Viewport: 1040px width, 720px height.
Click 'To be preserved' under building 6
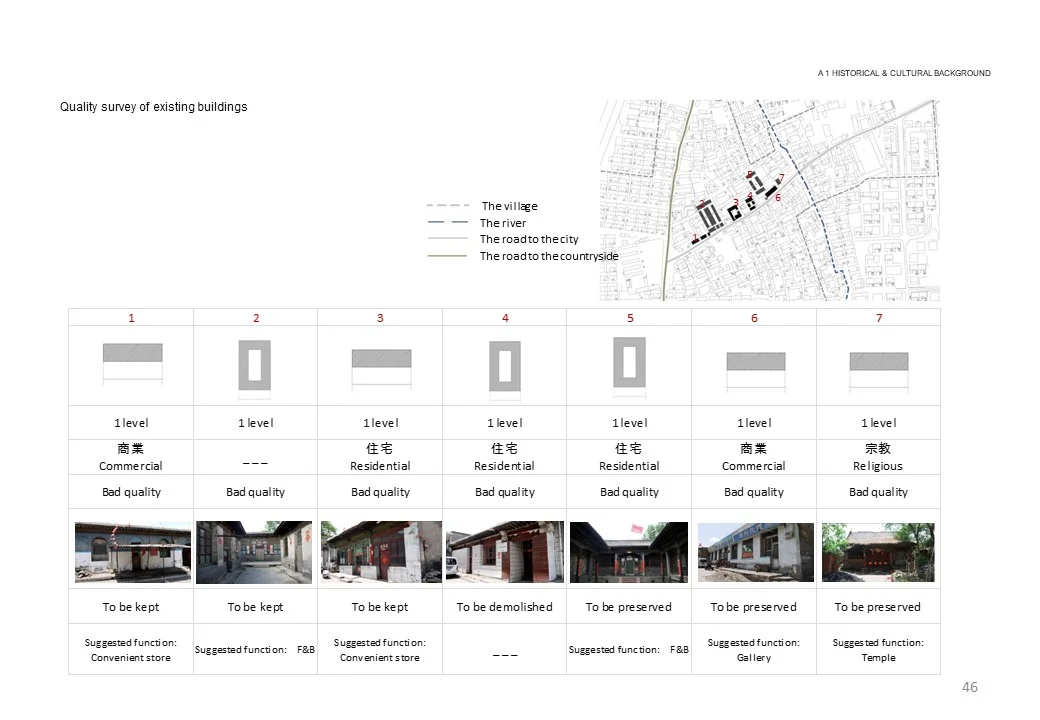tap(753, 607)
